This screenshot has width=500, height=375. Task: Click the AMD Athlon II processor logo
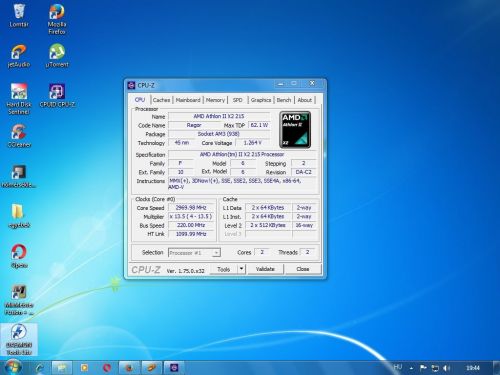point(295,130)
